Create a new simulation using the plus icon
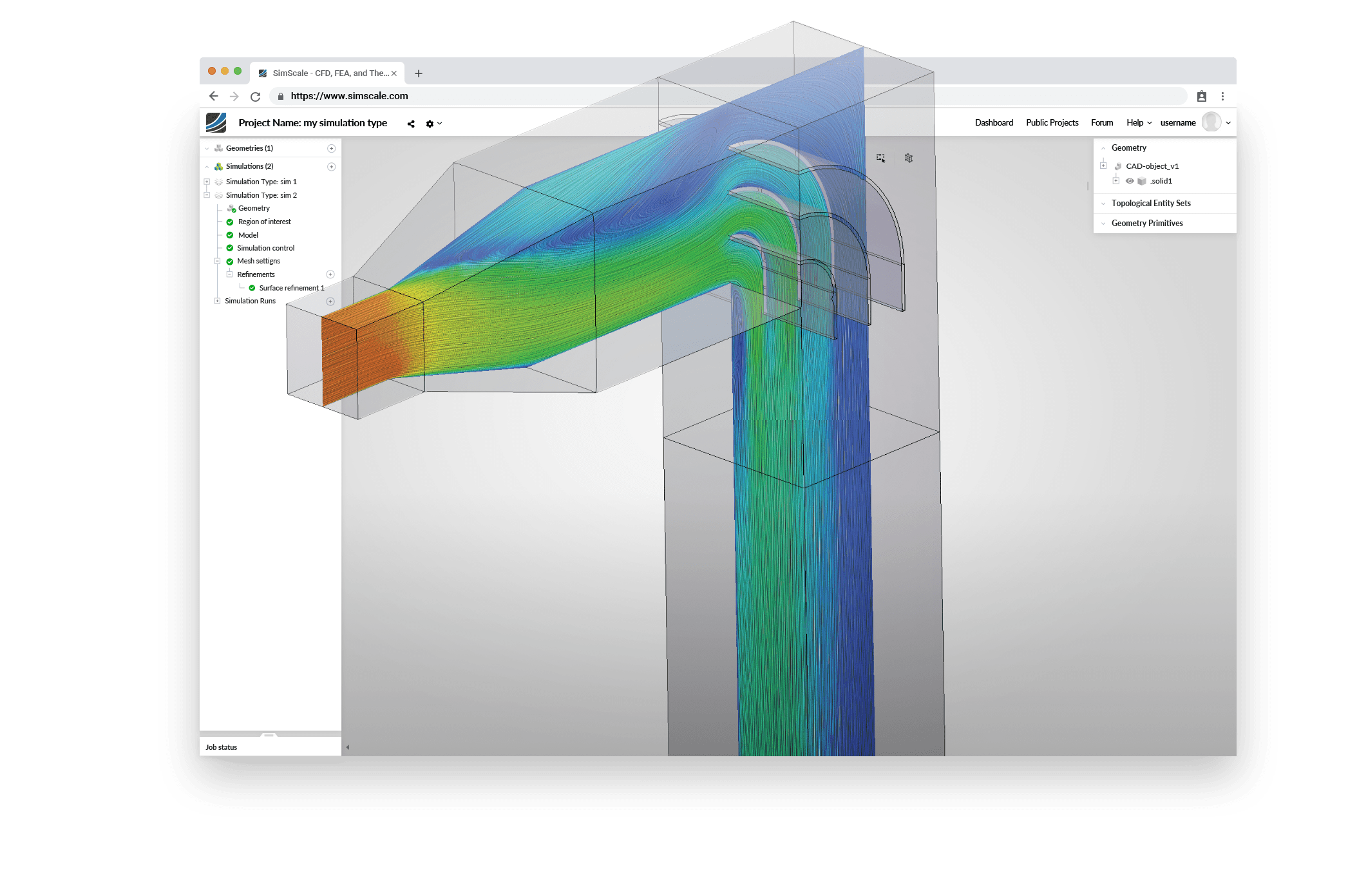This screenshot has width=1348, height=896. [331, 166]
